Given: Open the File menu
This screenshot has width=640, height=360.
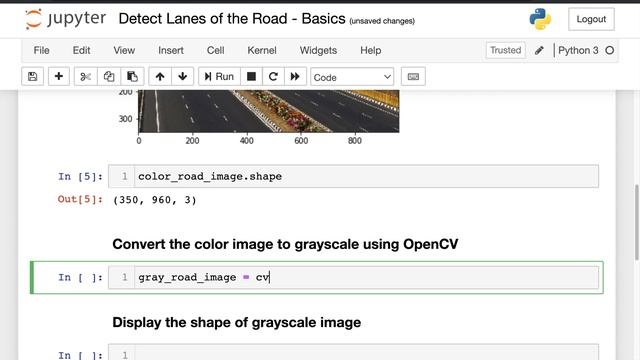Looking at the screenshot, I should click(x=41, y=50).
